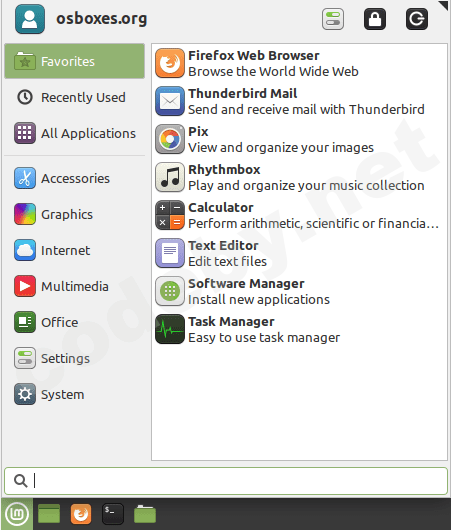Open system settings icon beside lock
Screen dimensions: 451x530
(x=333, y=19)
